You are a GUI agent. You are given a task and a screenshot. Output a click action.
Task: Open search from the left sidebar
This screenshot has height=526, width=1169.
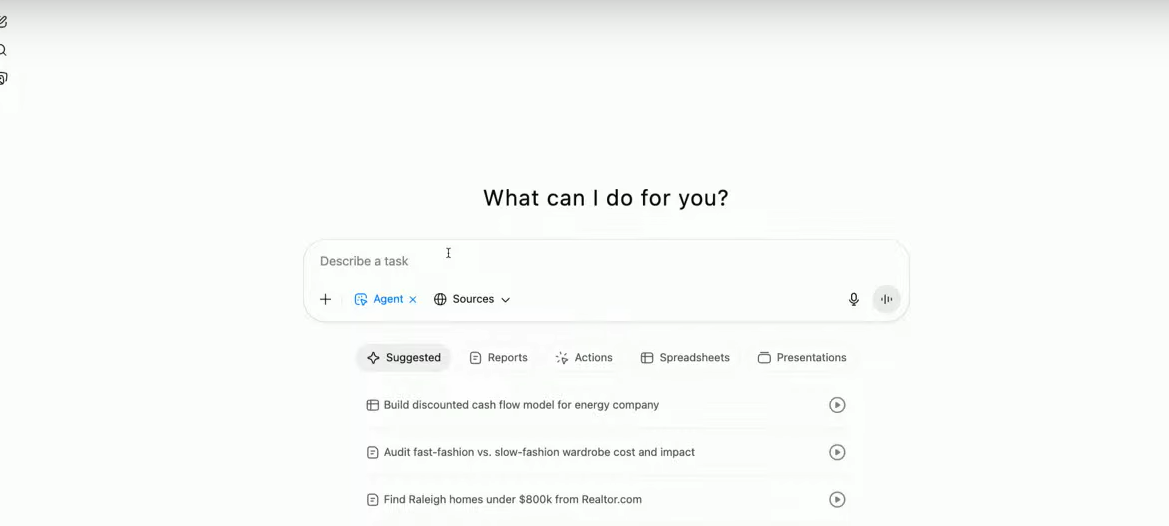(3, 50)
